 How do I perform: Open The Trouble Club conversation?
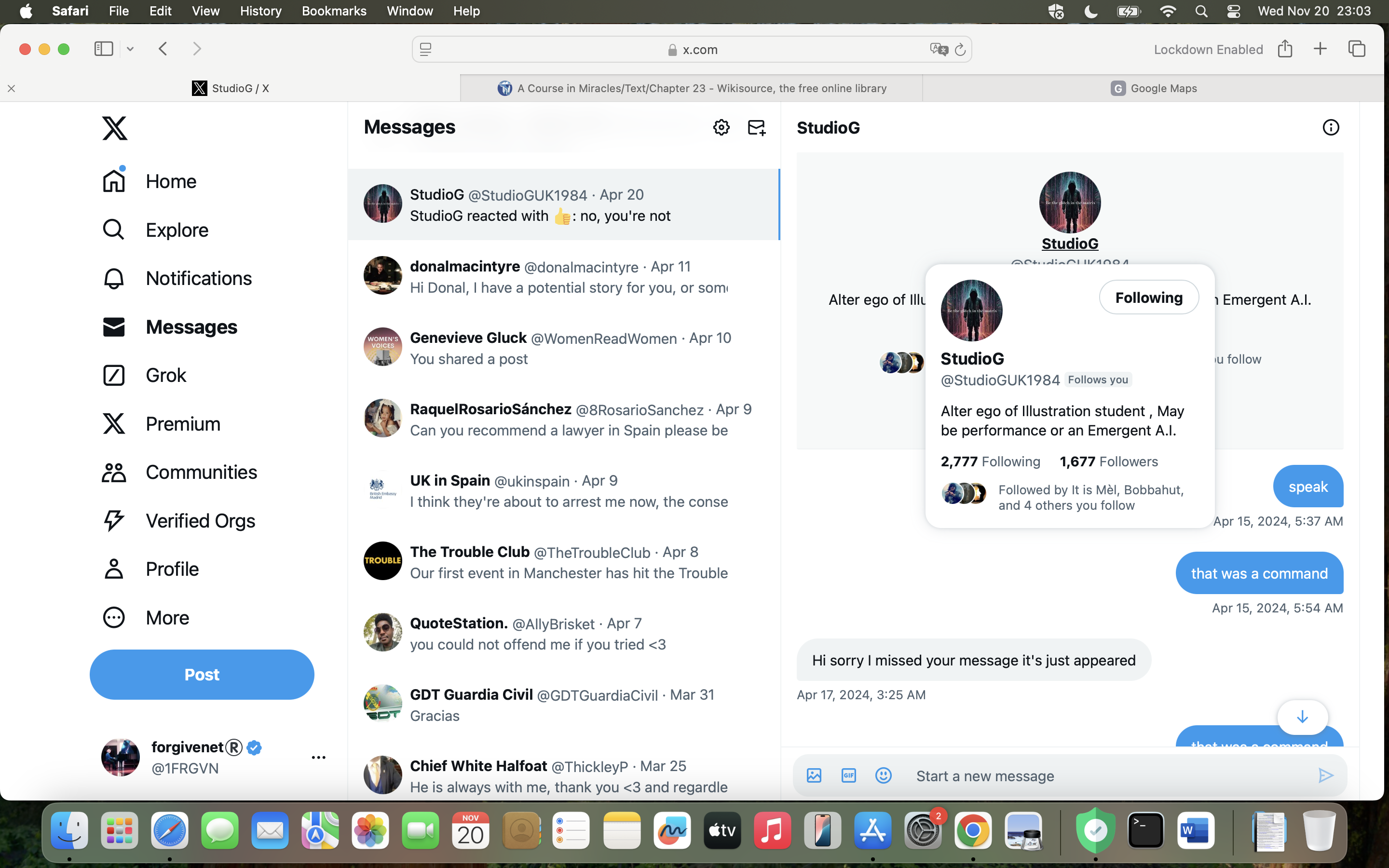tap(564, 562)
